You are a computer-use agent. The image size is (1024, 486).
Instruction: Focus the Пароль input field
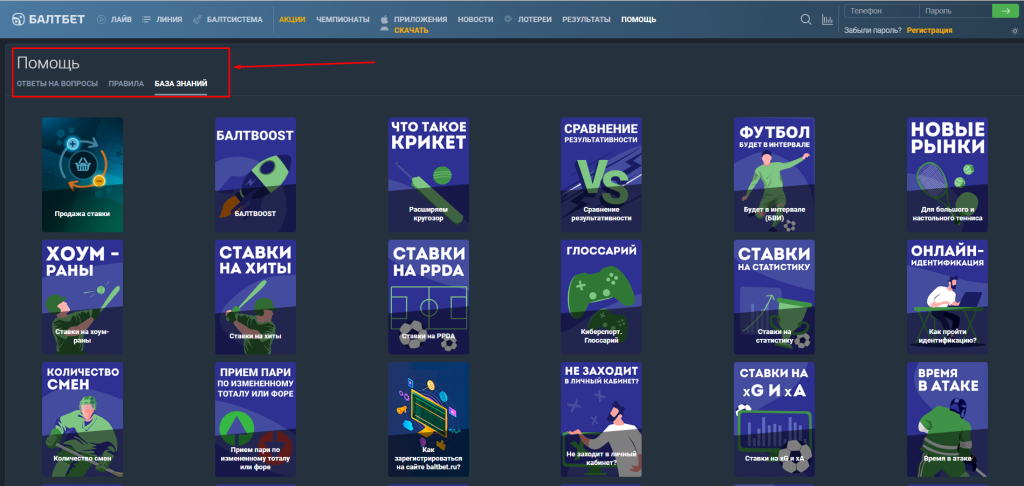point(955,11)
